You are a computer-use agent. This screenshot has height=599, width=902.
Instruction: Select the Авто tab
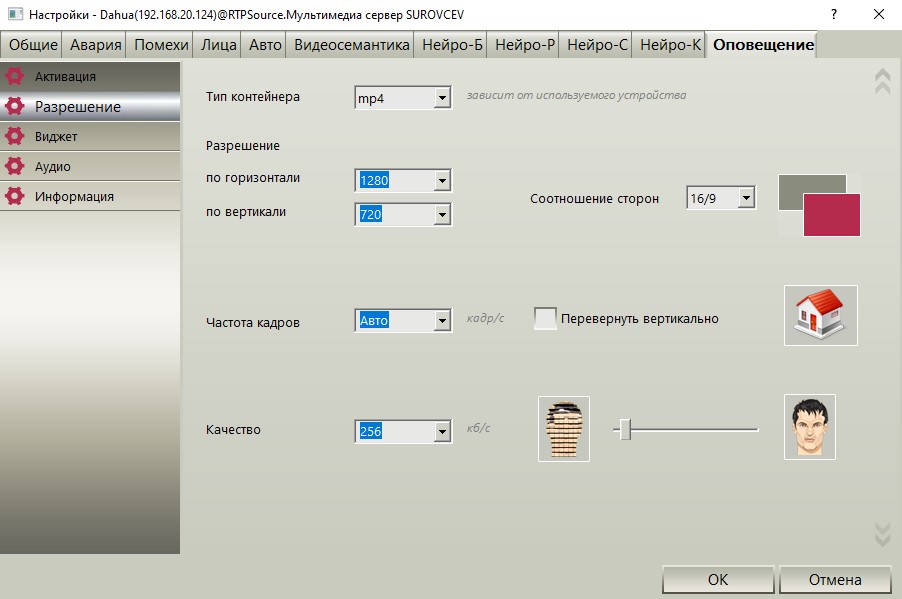point(265,45)
